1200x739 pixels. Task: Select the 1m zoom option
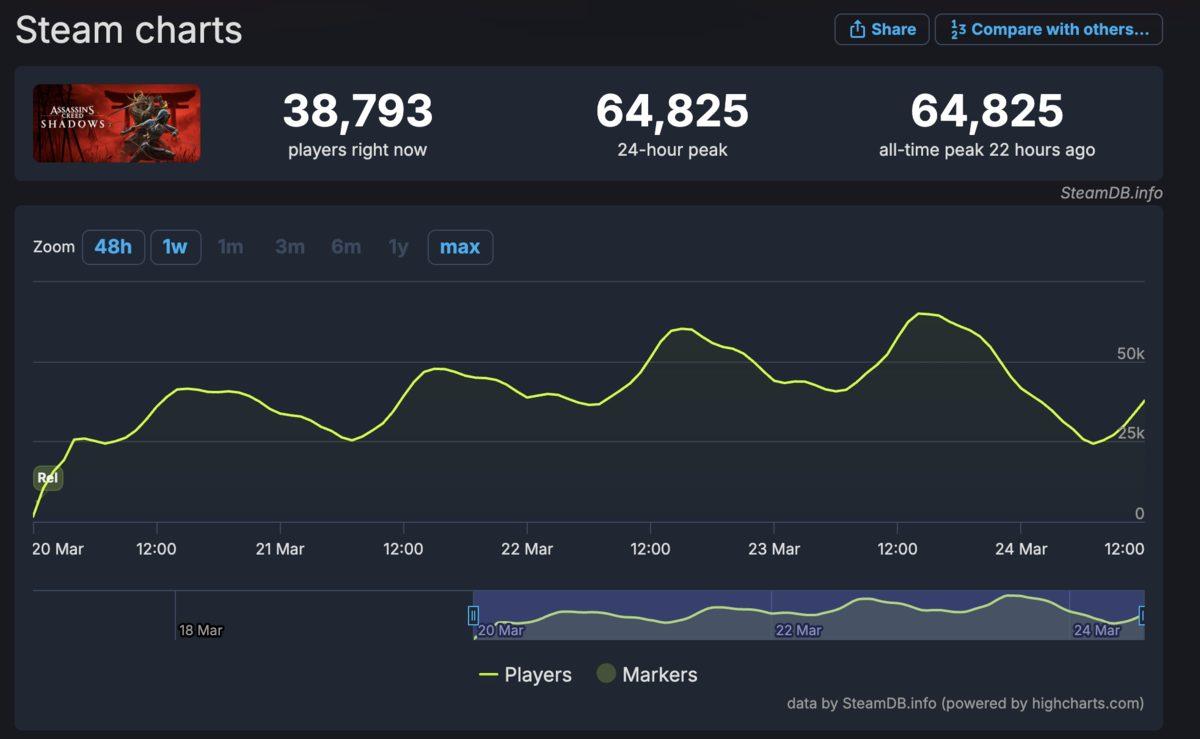click(x=230, y=247)
